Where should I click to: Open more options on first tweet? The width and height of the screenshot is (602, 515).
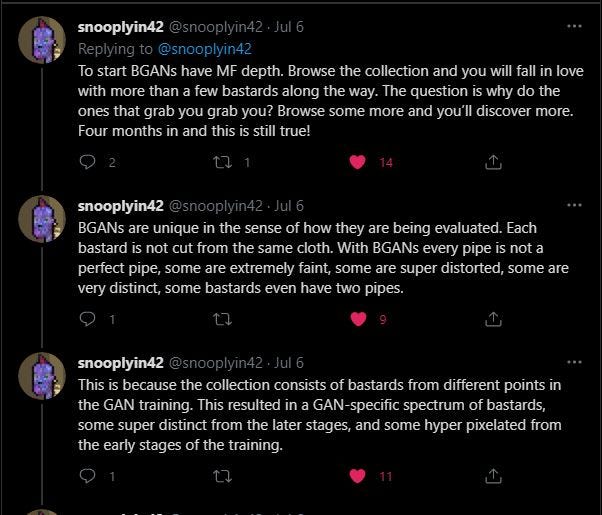click(x=573, y=26)
